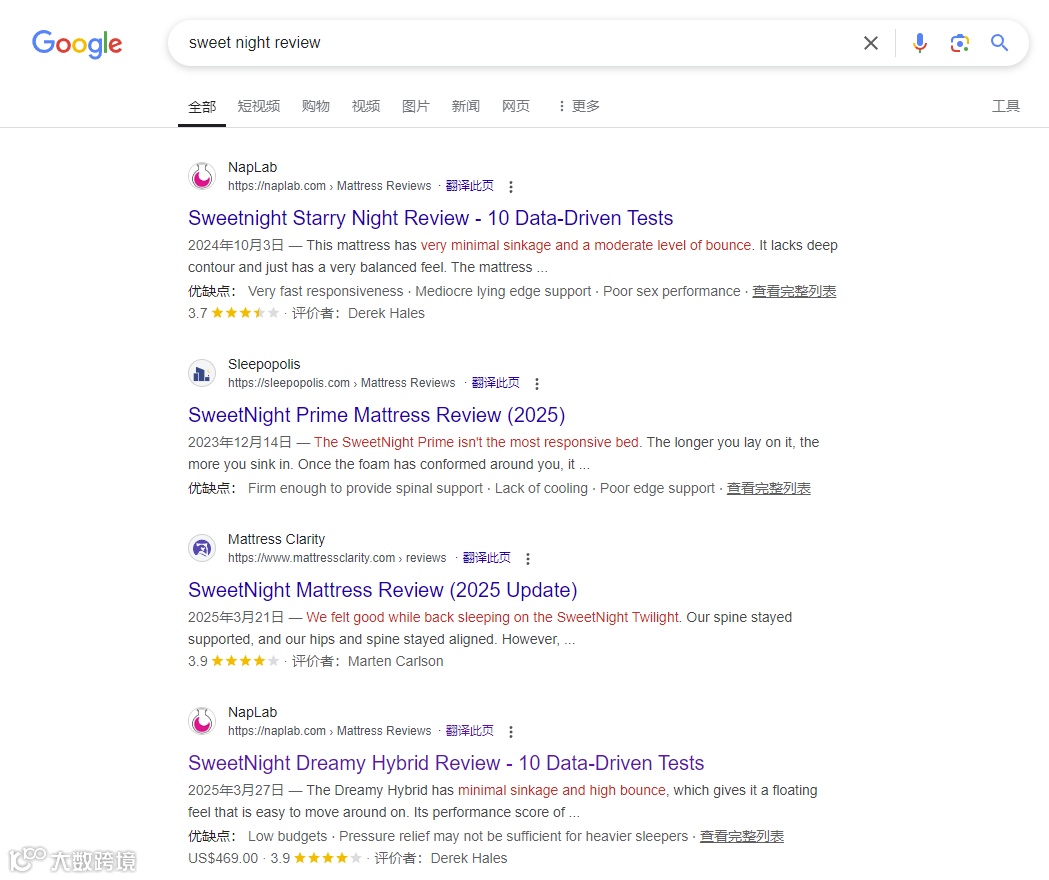Switch to the 新闻 tab

pyautogui.click(x=466, y=106)
